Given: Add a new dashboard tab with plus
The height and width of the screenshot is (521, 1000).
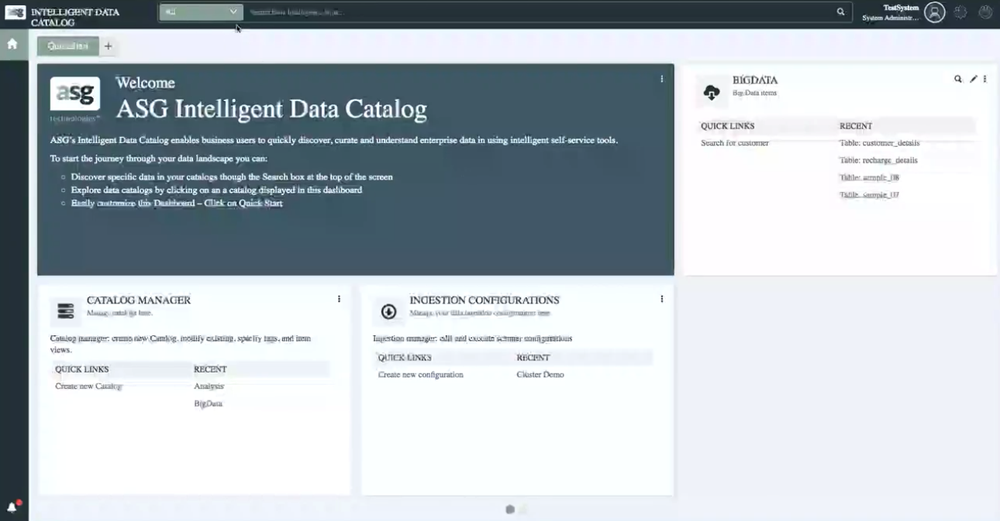Looking at the screenshot, I should tap(108, 46).
